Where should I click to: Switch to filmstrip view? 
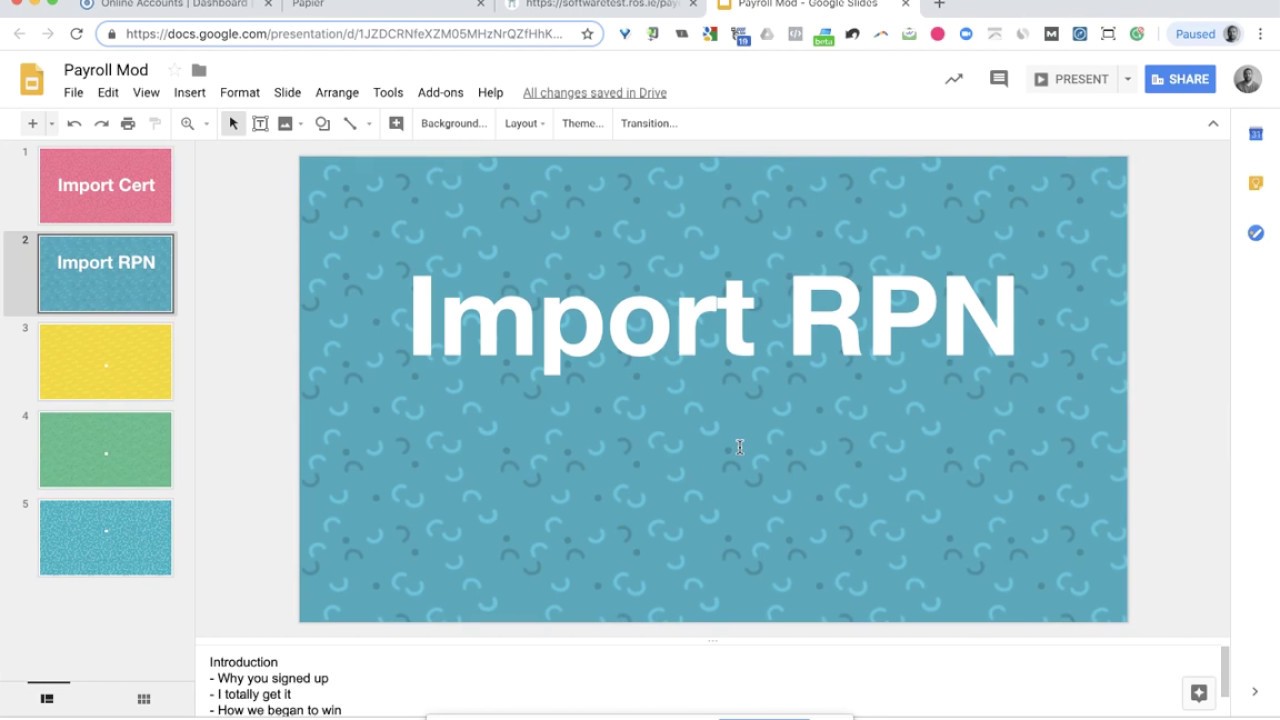tap(47, 699)
